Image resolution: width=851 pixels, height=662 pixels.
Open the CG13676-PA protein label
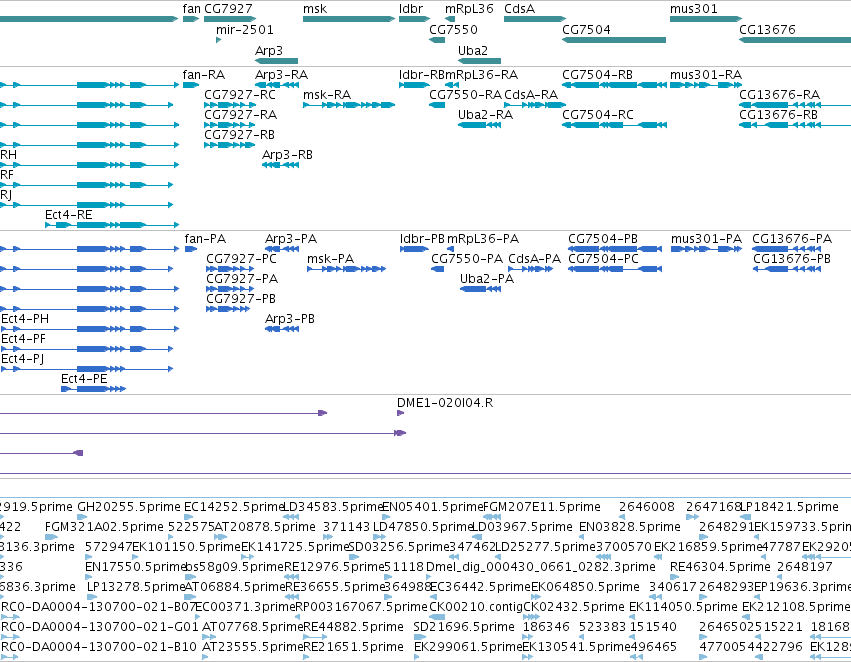(x=792, y=239)
